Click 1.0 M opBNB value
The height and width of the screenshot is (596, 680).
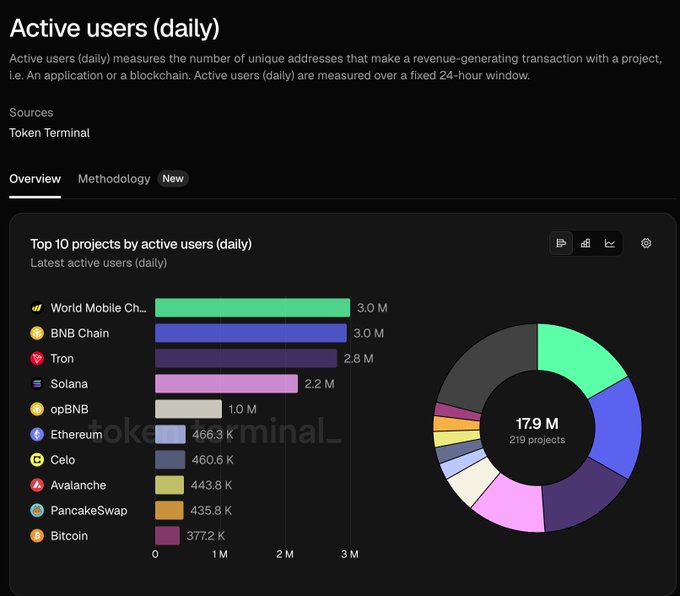pos(242,409)
